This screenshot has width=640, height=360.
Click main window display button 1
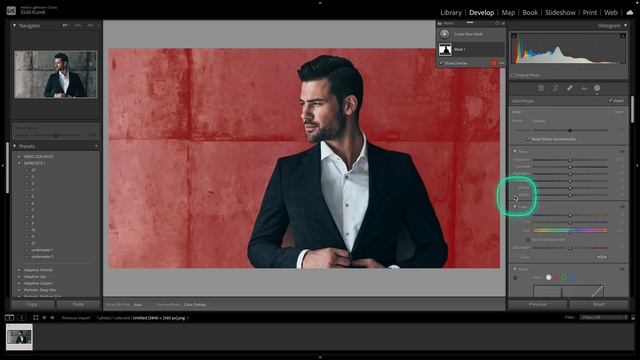click(9, 318)
